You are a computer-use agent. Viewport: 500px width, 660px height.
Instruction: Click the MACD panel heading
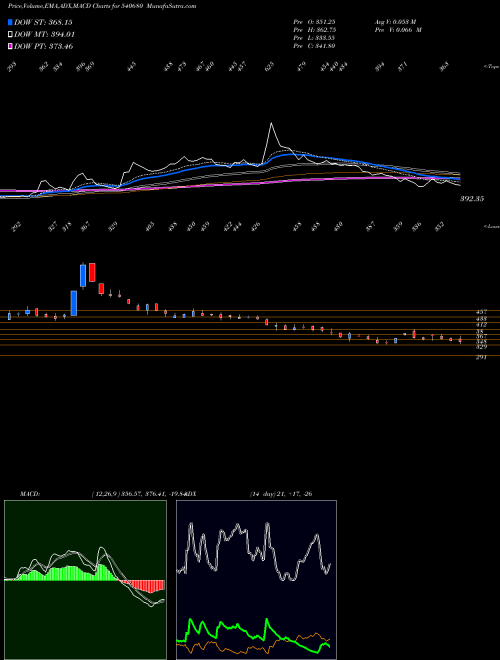pyautogui.click(x=30, y=494)
